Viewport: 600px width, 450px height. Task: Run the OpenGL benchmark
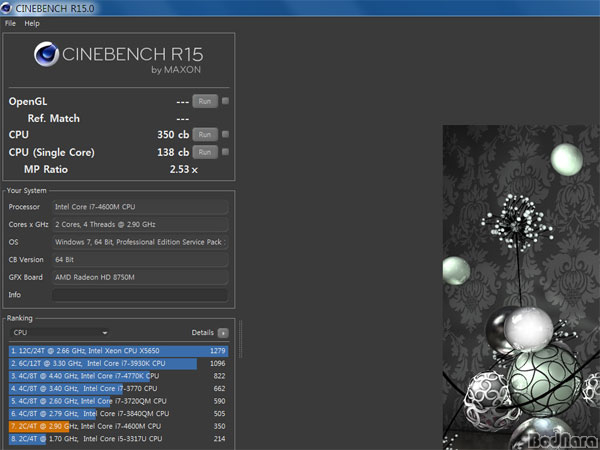click(x=205, y=101)
